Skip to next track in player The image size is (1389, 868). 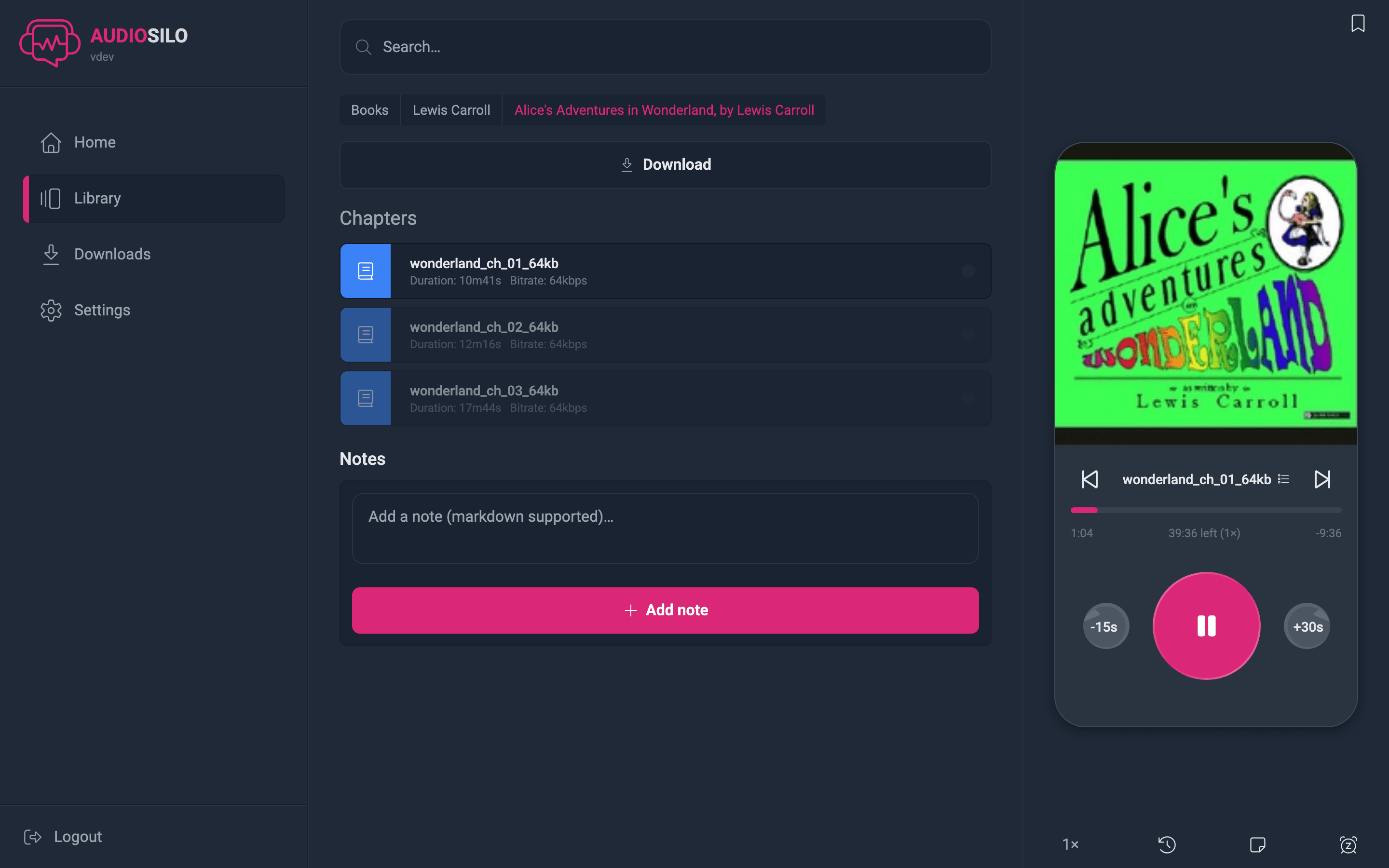click(1322, 479)
